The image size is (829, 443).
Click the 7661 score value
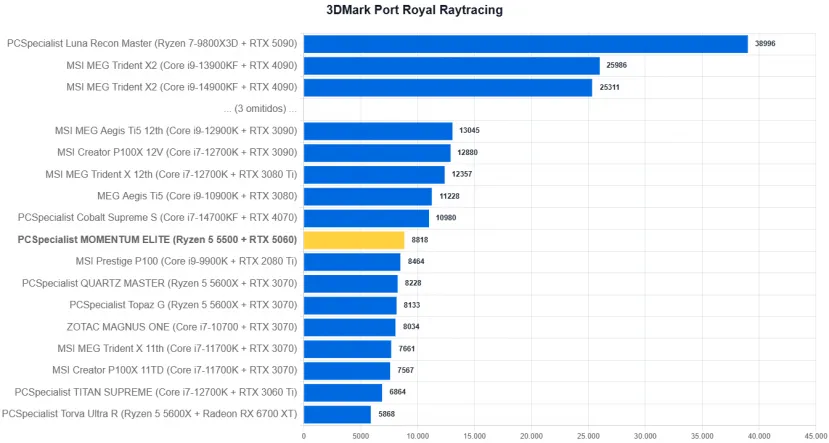407,349
